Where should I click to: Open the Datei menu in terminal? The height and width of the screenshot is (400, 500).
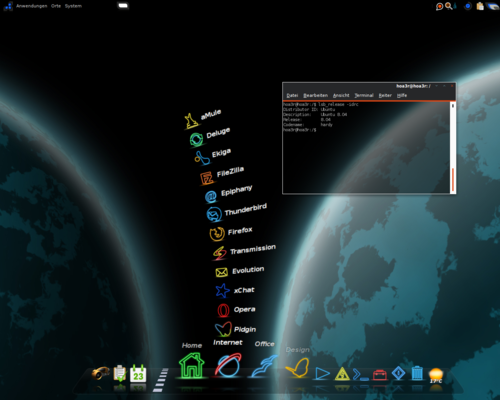tap(292, 95)
